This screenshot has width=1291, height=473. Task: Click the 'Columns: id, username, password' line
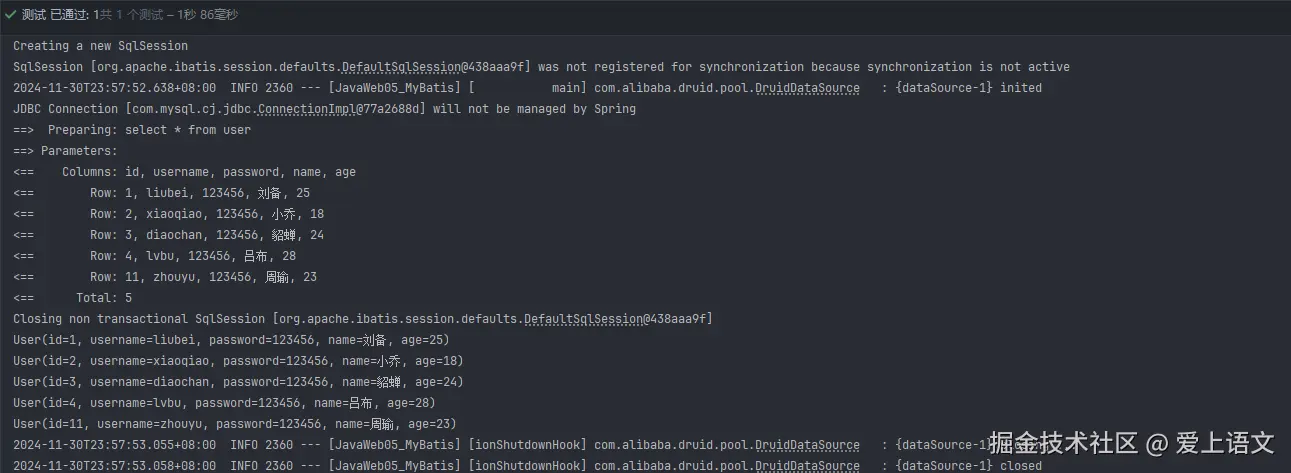pyautogui.click(x=185, y=172)
